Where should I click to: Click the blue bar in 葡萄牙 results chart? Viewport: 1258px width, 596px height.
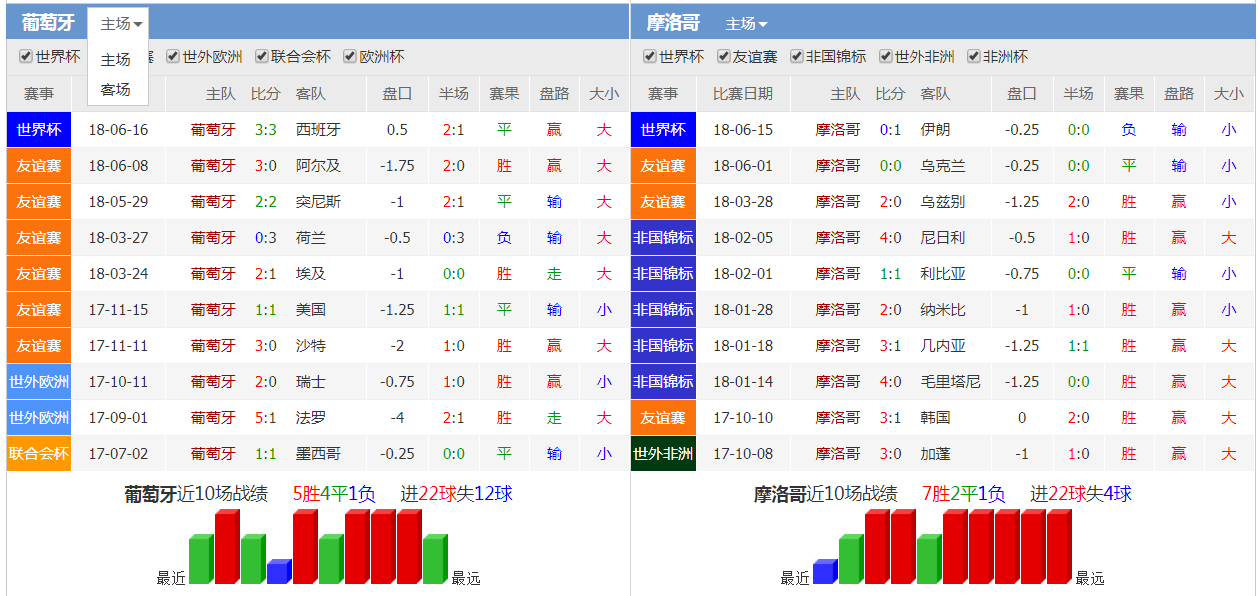(279, 572)
